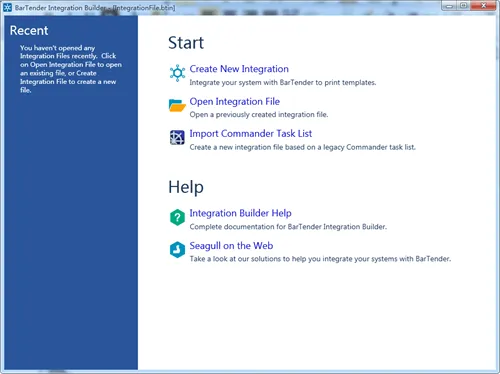Click the Open Integration File folder icon
This screenshot has width=500, height=374.
click(x=177, y=105)
